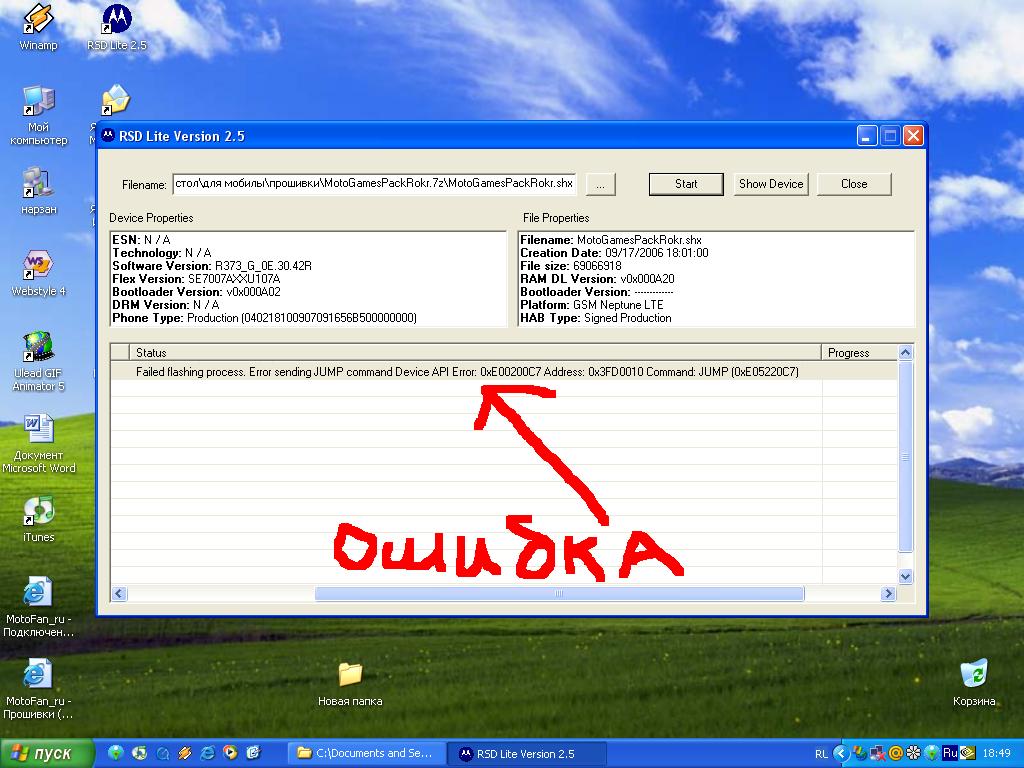Open the Webstyle 4 desktop shortcut
Viewport: 1024px width, 768px height.
click(38, 273)
